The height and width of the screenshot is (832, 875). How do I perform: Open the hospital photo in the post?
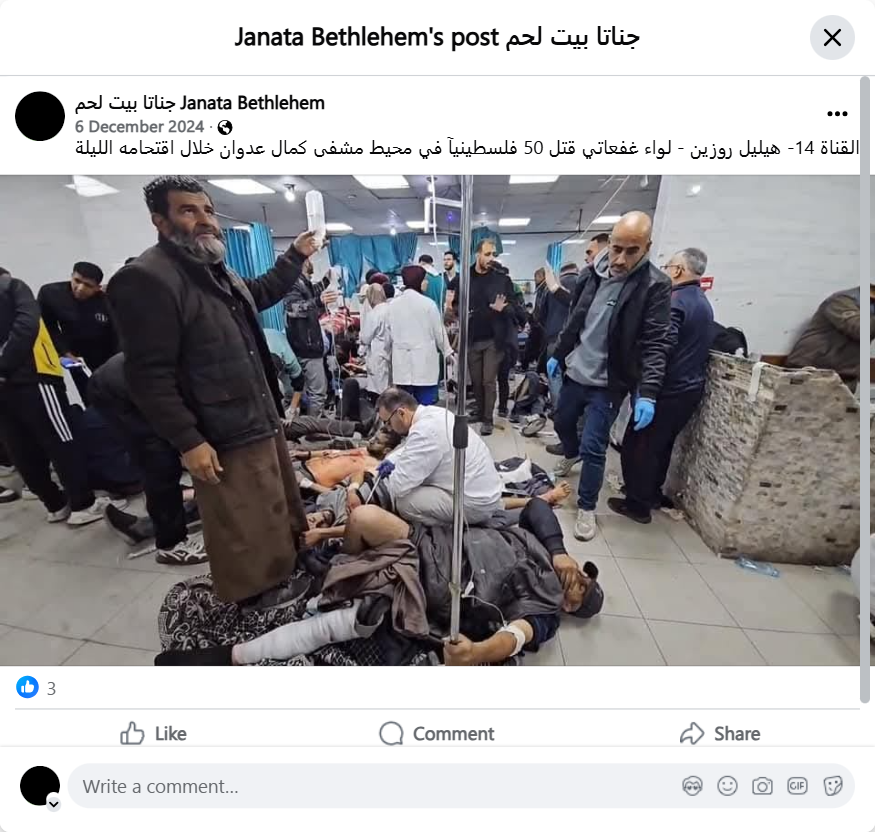430,420
